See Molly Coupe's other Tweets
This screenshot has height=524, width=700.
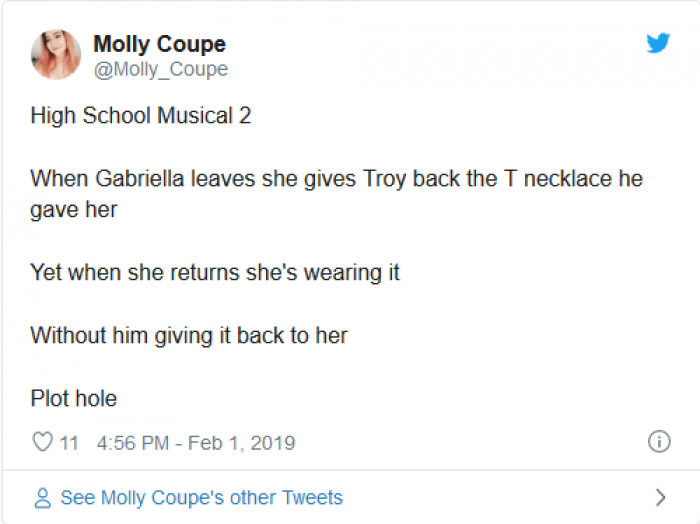[x=201, y=497]
